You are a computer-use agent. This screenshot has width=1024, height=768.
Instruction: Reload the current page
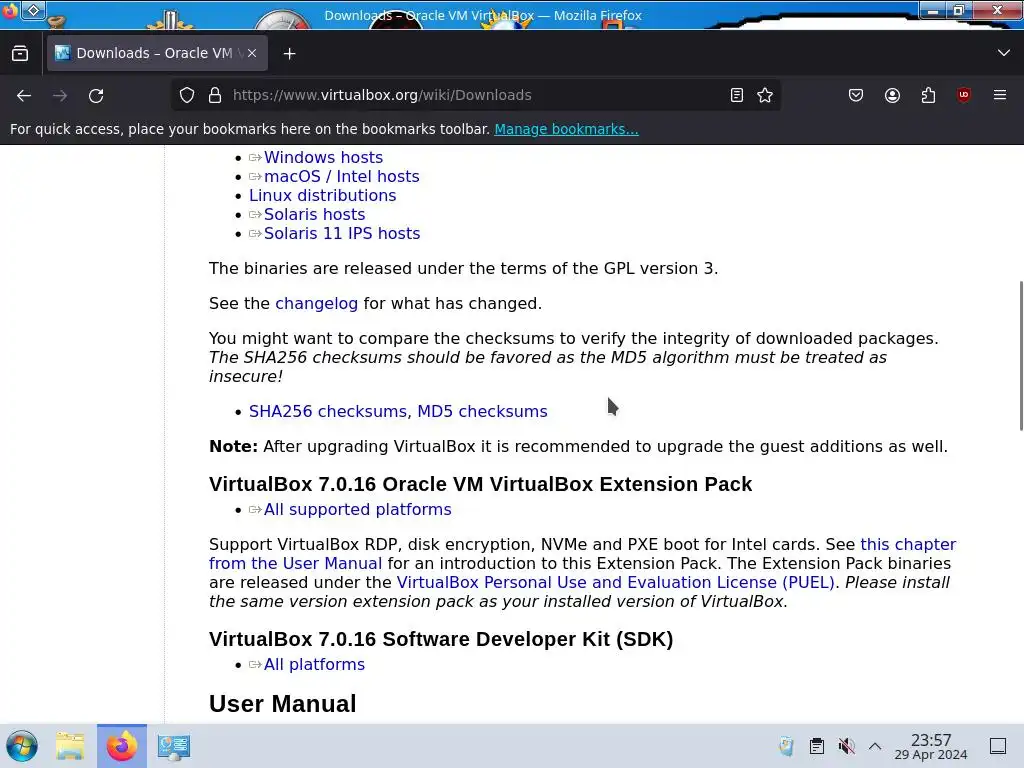96,95
